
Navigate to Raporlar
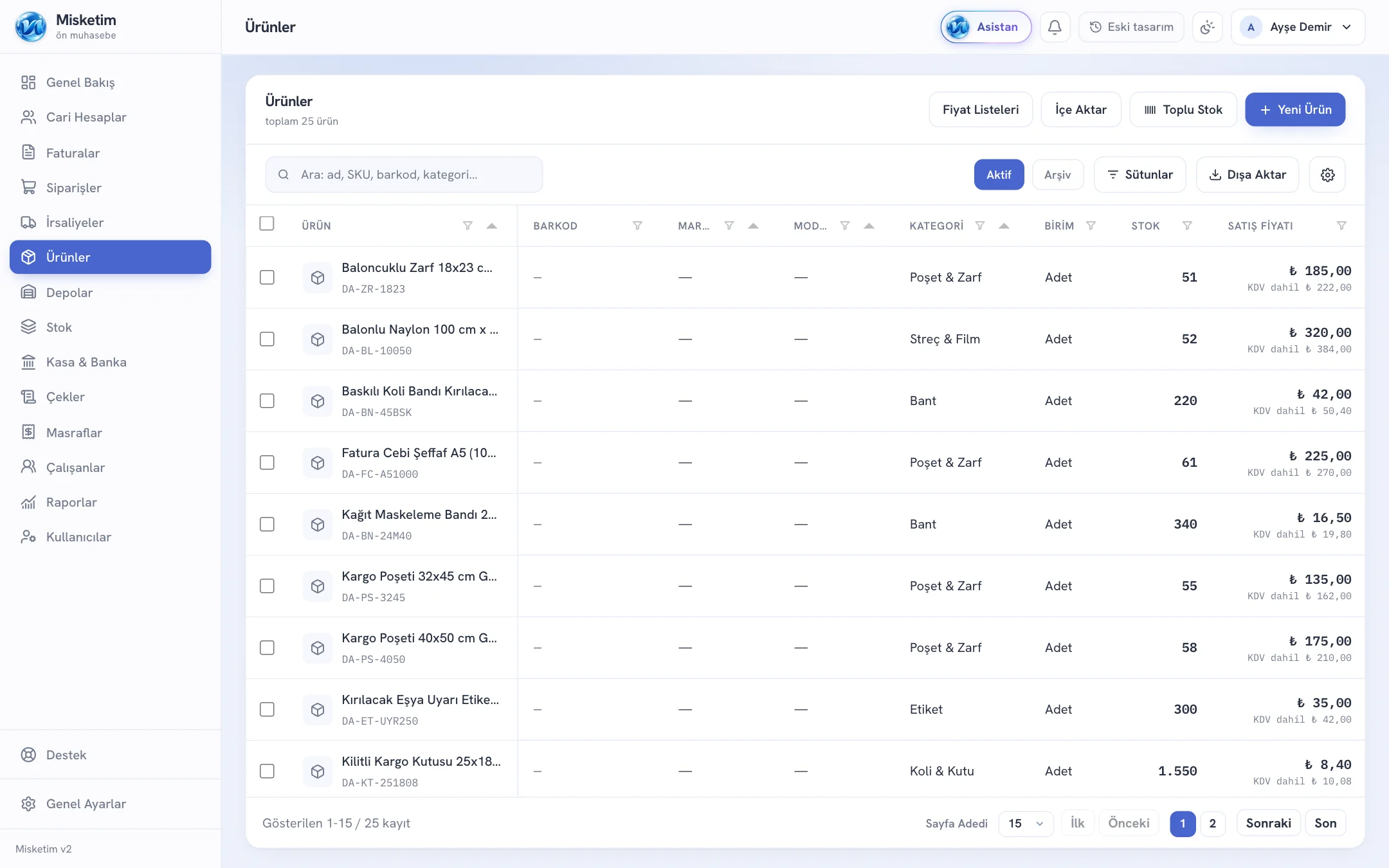(x=111, y=502)
